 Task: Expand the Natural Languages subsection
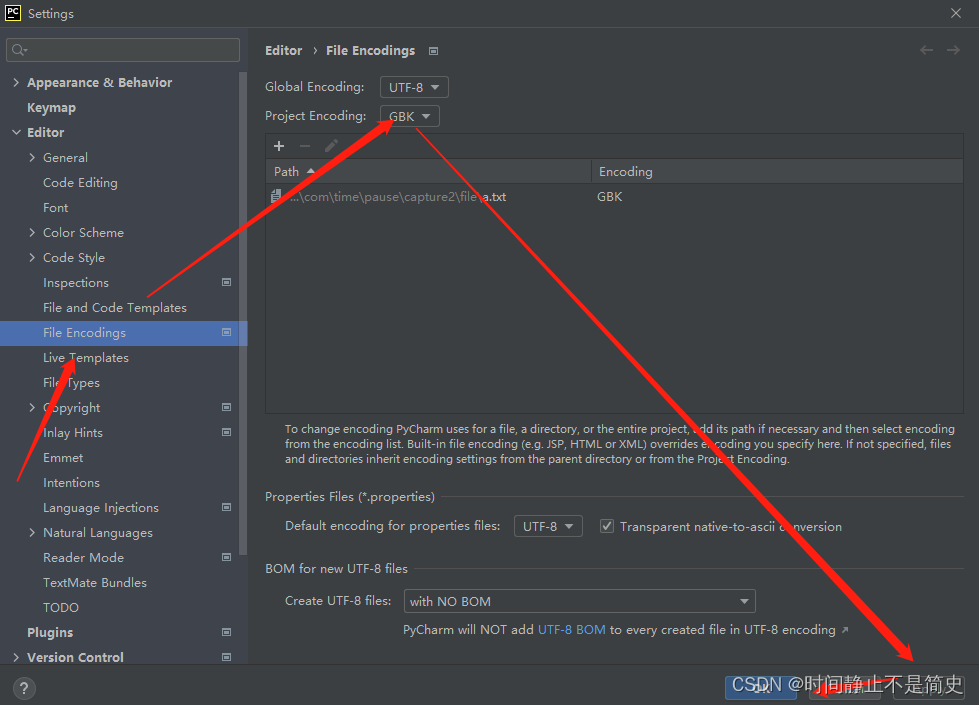tap(32, 532)
